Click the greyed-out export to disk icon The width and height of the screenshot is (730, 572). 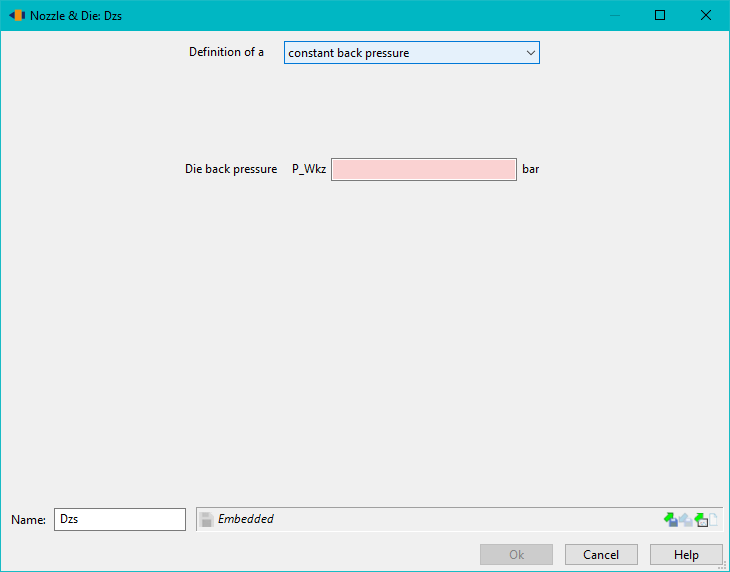(x=686, y=519)
